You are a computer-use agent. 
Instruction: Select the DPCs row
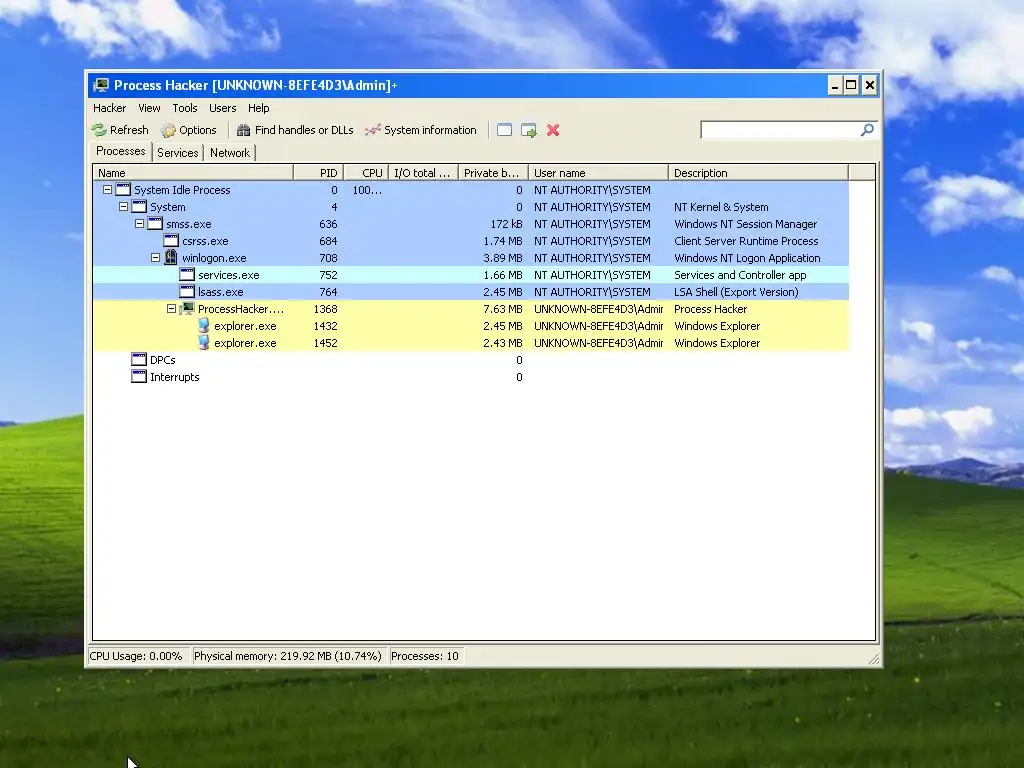click(471, 360)
